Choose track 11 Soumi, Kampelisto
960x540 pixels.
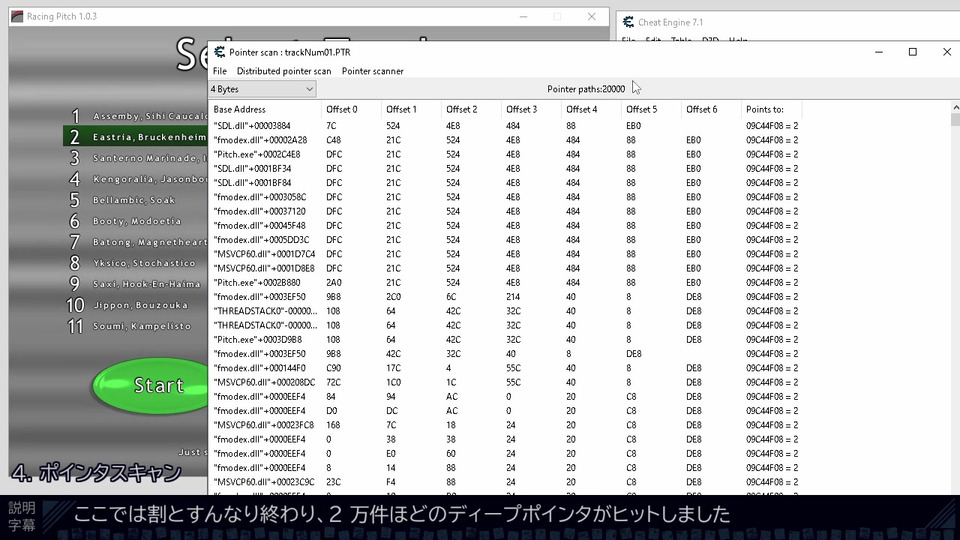pyautogui.click(x=136, y=326)
